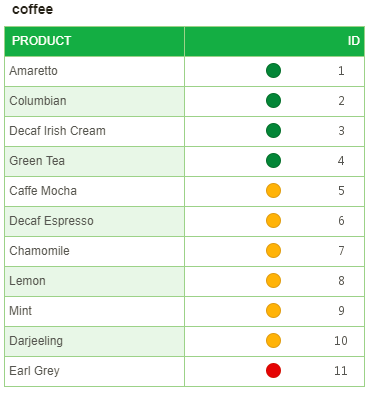Click the green status dot for Amaretto
368x395 pixels.
click(x=273, y=71)
